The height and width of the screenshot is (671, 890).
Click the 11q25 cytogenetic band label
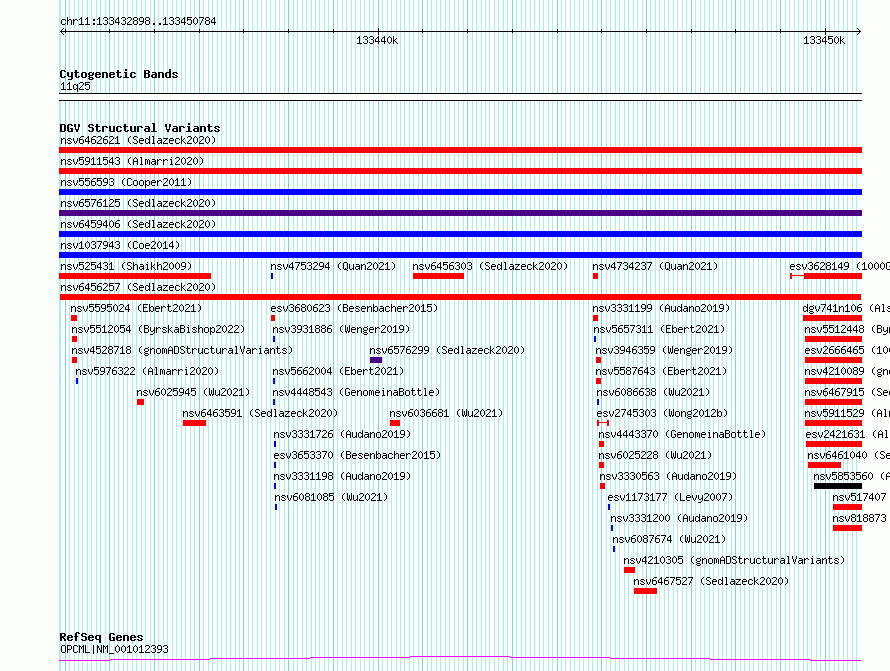click(x=75, y=86)
